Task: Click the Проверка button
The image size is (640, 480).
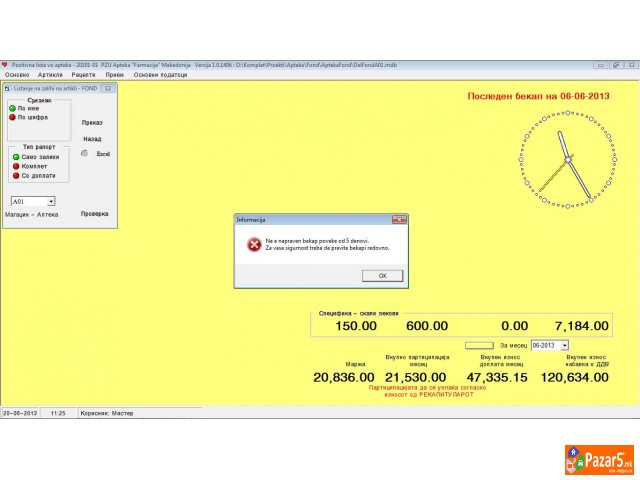Action: coord(94,213)
